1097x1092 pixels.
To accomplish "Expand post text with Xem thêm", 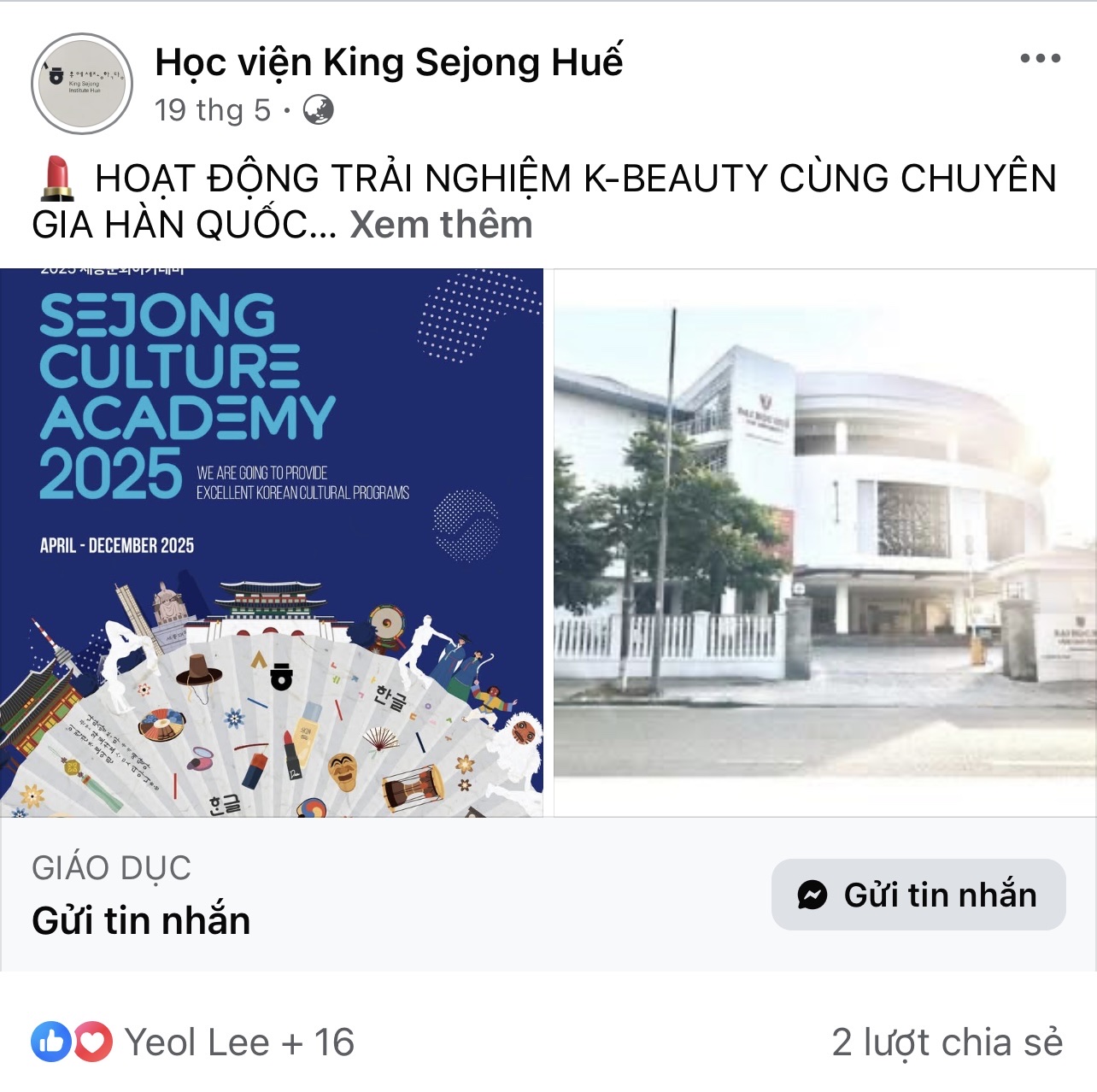I will pos(441,225).
